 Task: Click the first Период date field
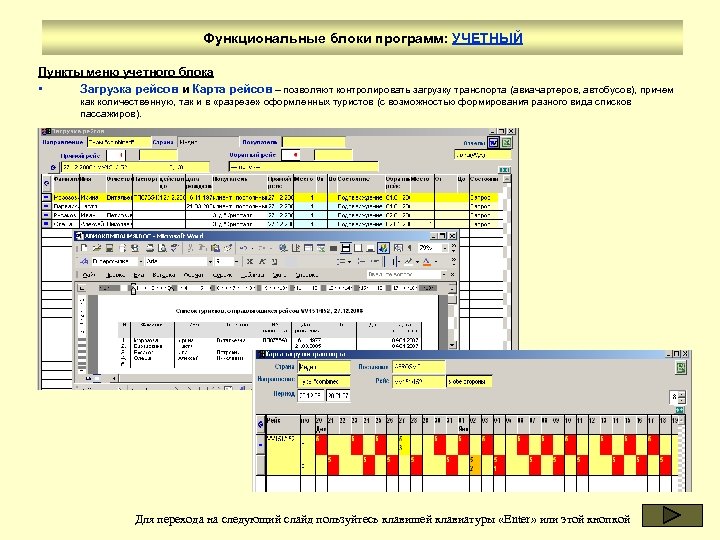[x=310, y=395]
